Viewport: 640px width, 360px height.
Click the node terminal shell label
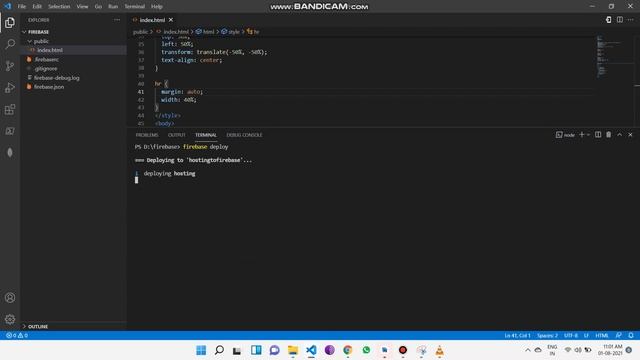point(565,135)
